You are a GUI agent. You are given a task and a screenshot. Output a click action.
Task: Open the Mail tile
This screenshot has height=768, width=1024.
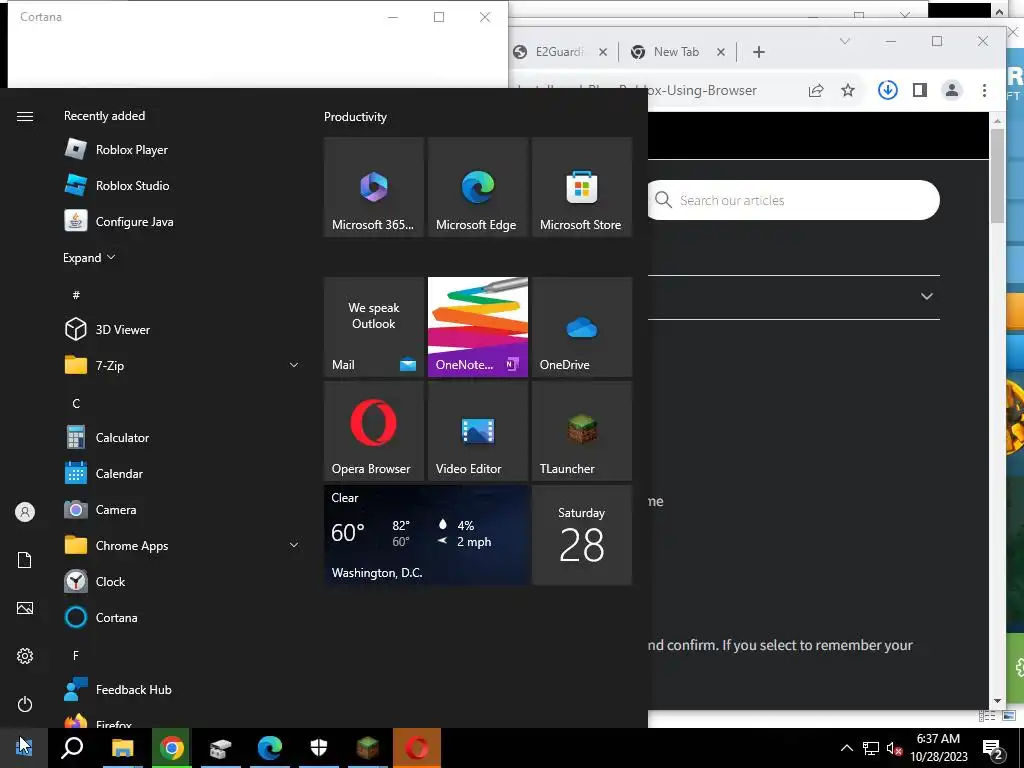(374, 327)
